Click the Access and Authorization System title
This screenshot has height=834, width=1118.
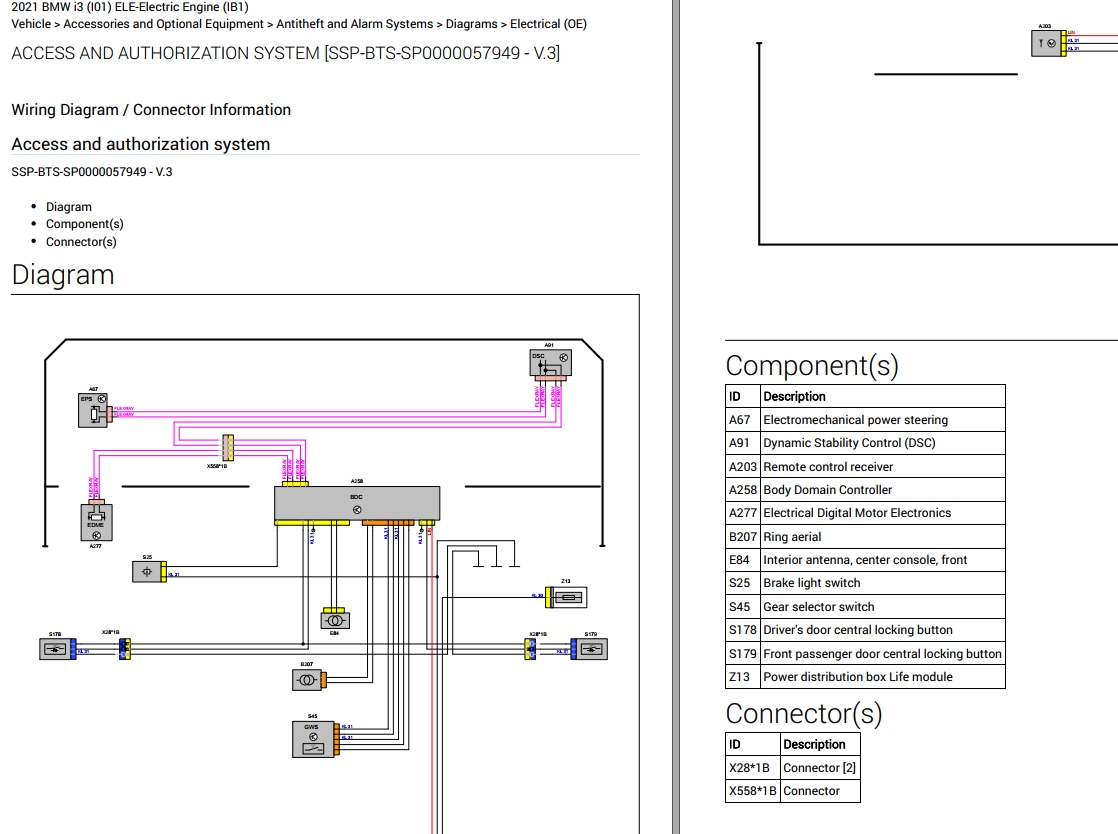point(285,53)
